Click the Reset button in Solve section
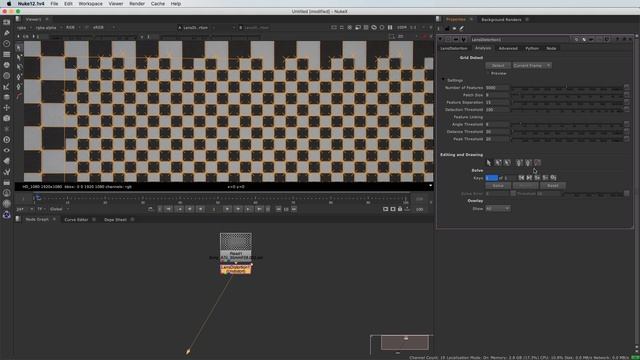Viewport: 640px width, 360px height. point(553,186)
